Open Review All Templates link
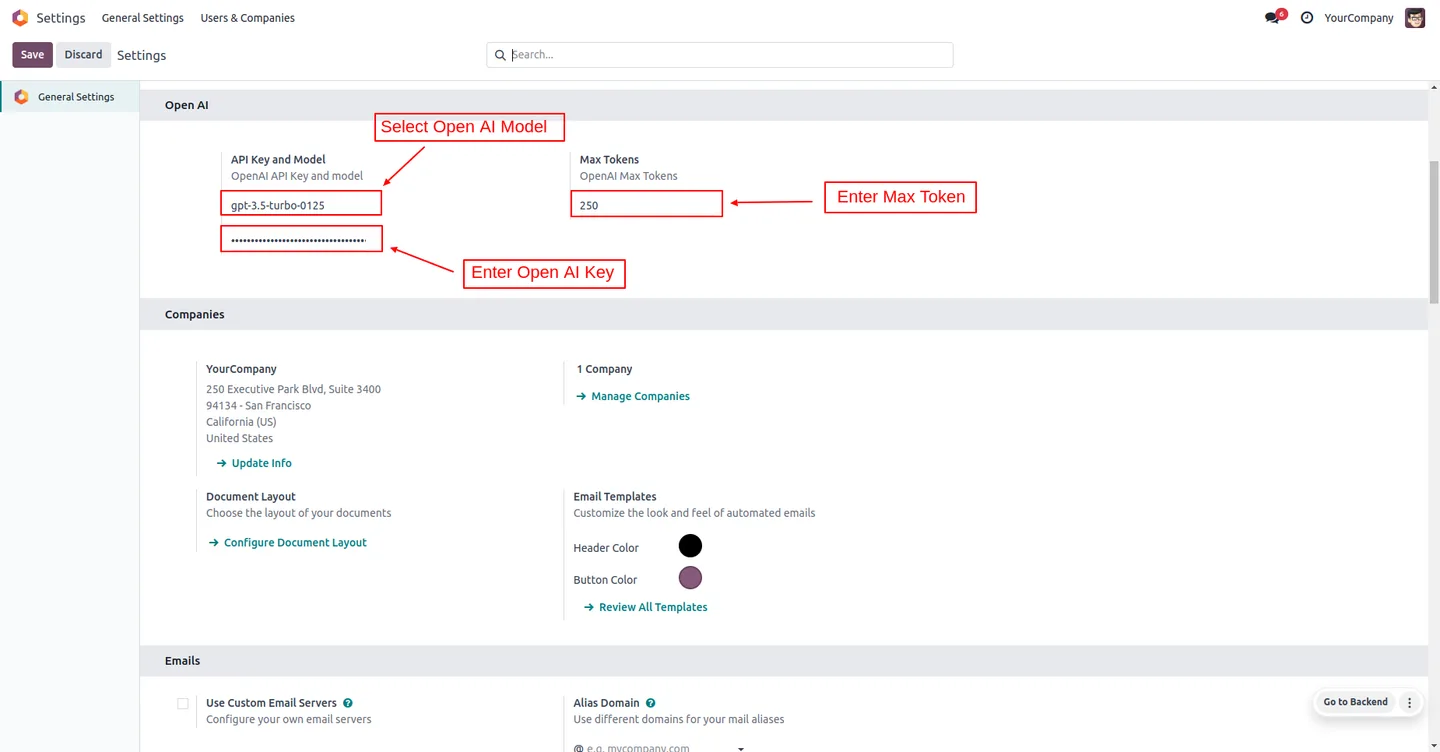 646,607
